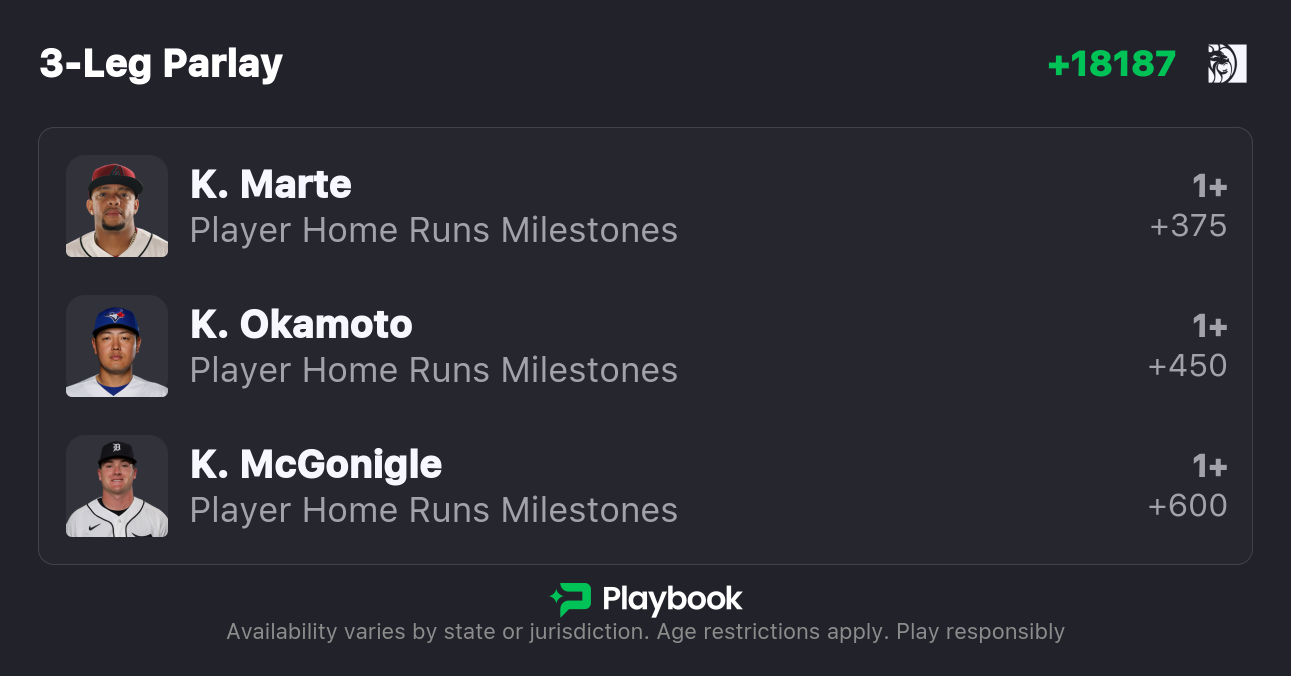This screenshot has height=676, width=1291.
Task: Open K. Marte's player headshot
Action: click(117, 206)
